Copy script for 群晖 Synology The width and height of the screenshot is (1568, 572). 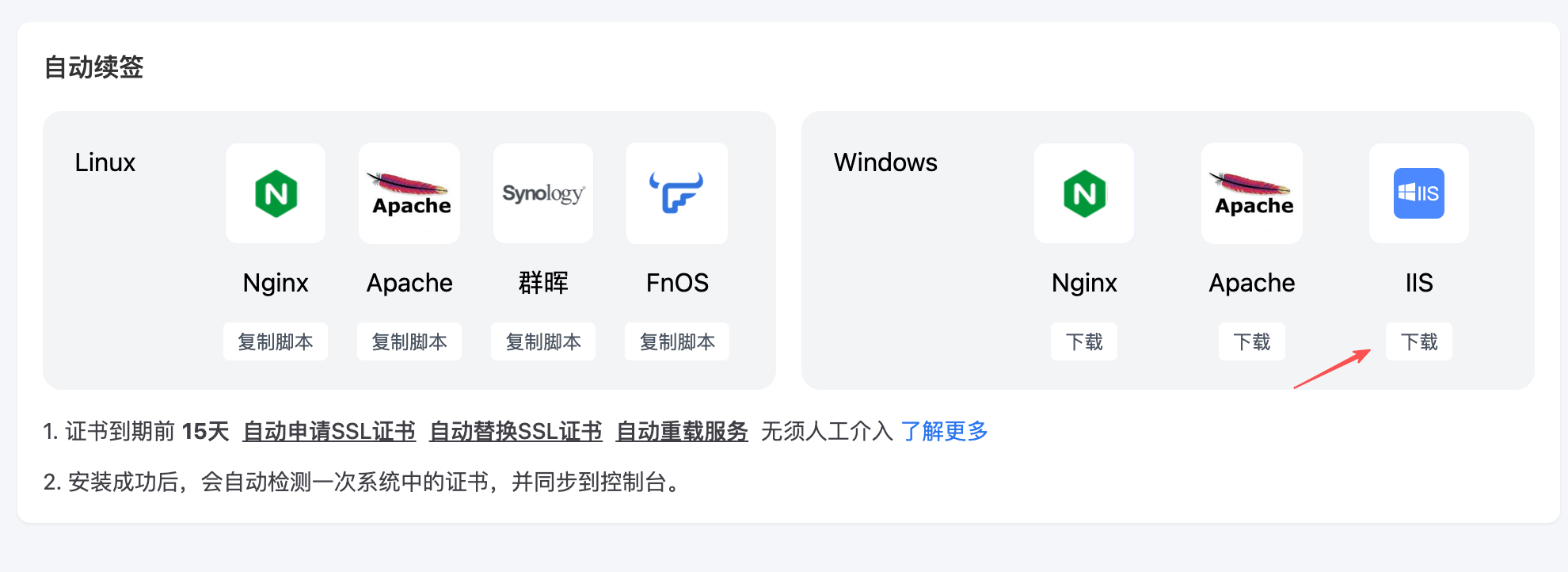point(543,341)
